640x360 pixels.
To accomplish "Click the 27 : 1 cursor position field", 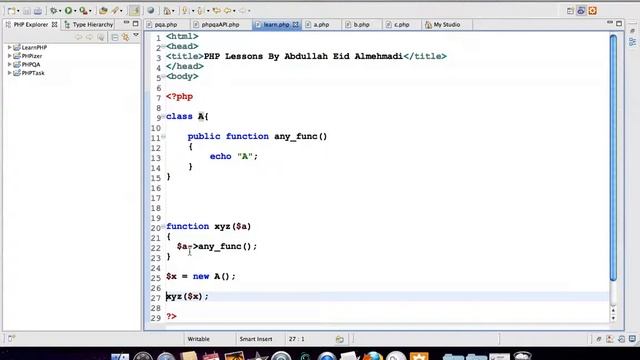I will [x=297, y=339].
